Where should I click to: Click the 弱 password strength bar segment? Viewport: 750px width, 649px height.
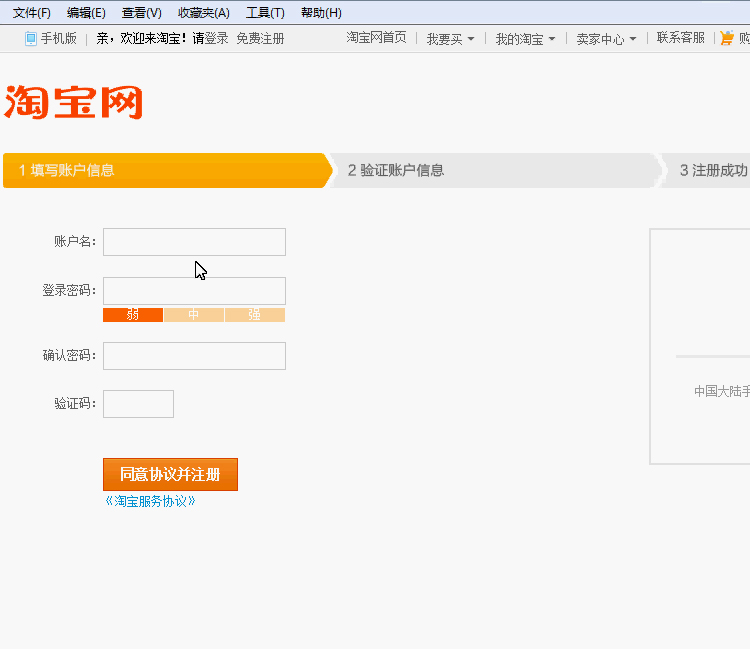point(133,315)
